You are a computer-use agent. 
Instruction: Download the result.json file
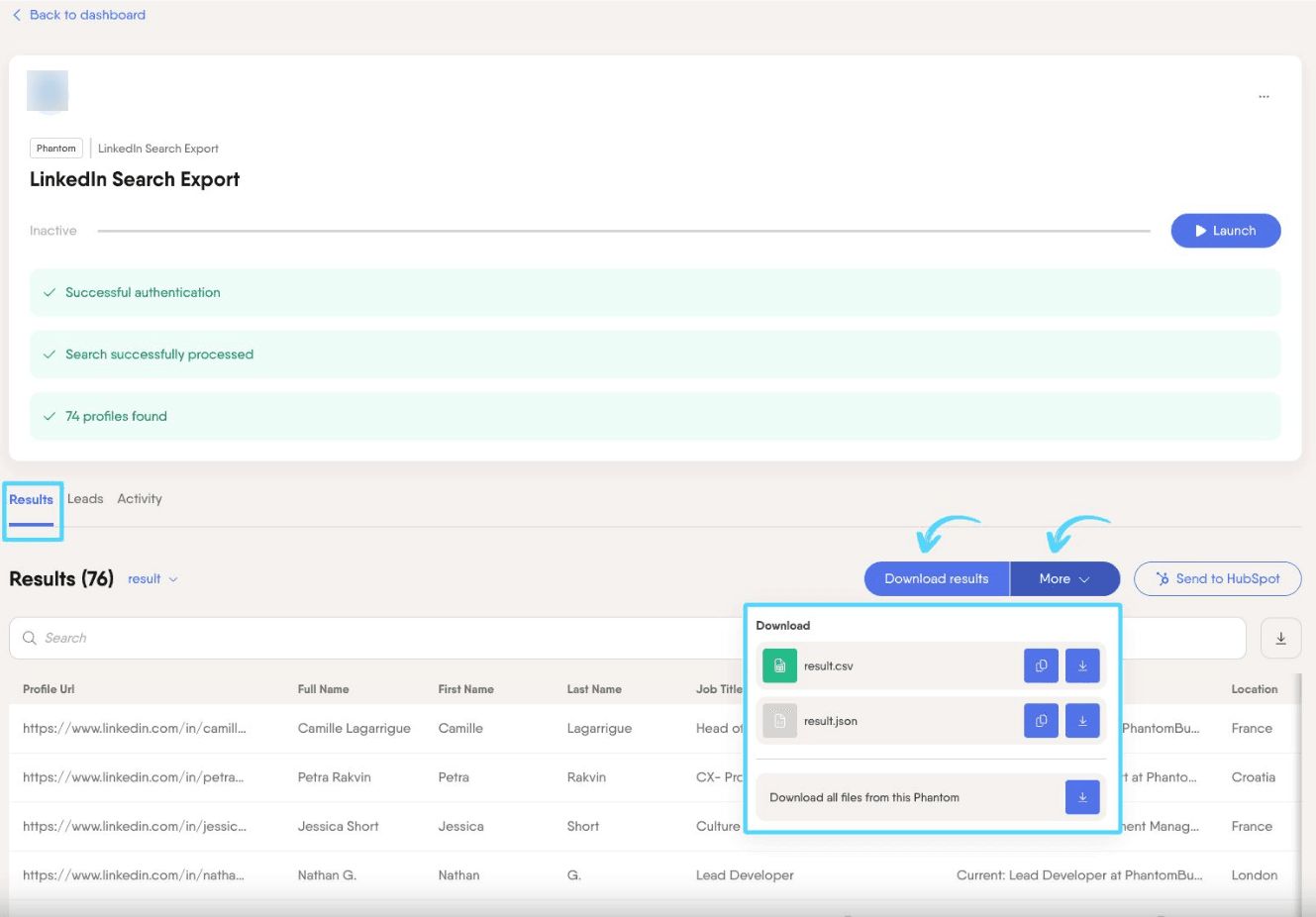click(x=1082, y=721)
